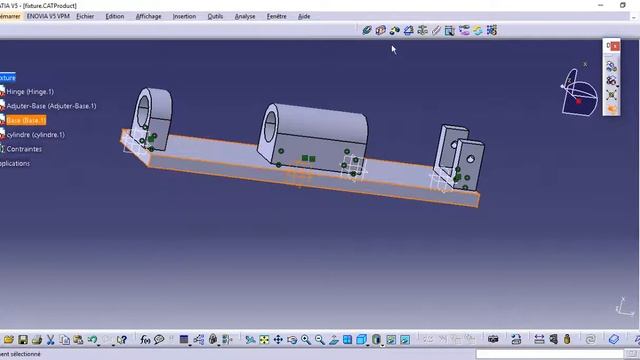Open the Outils menu

tap(215, 16)
